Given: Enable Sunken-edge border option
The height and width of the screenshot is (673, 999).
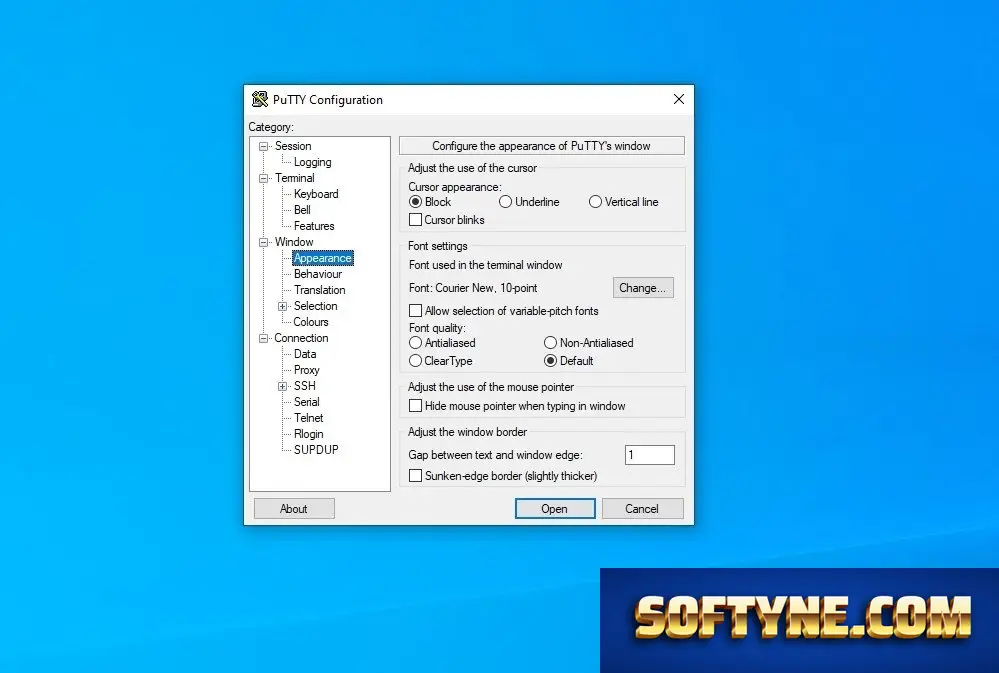Looking at the screenshot, I should coord(415,476).
